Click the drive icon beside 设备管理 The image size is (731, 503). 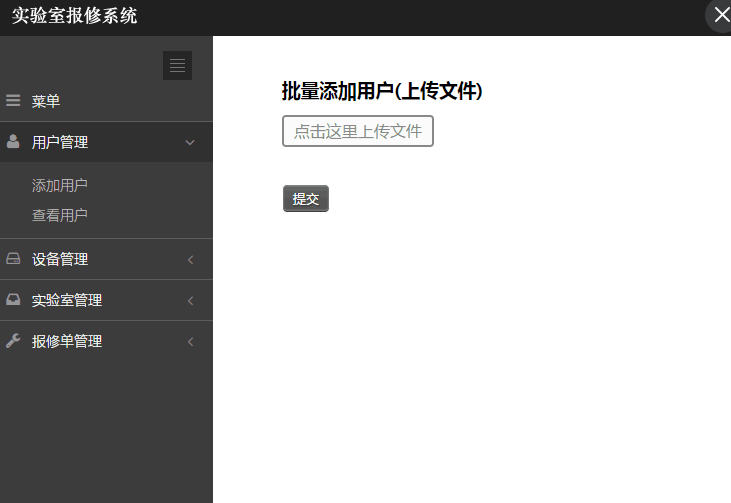click(13, 259)
